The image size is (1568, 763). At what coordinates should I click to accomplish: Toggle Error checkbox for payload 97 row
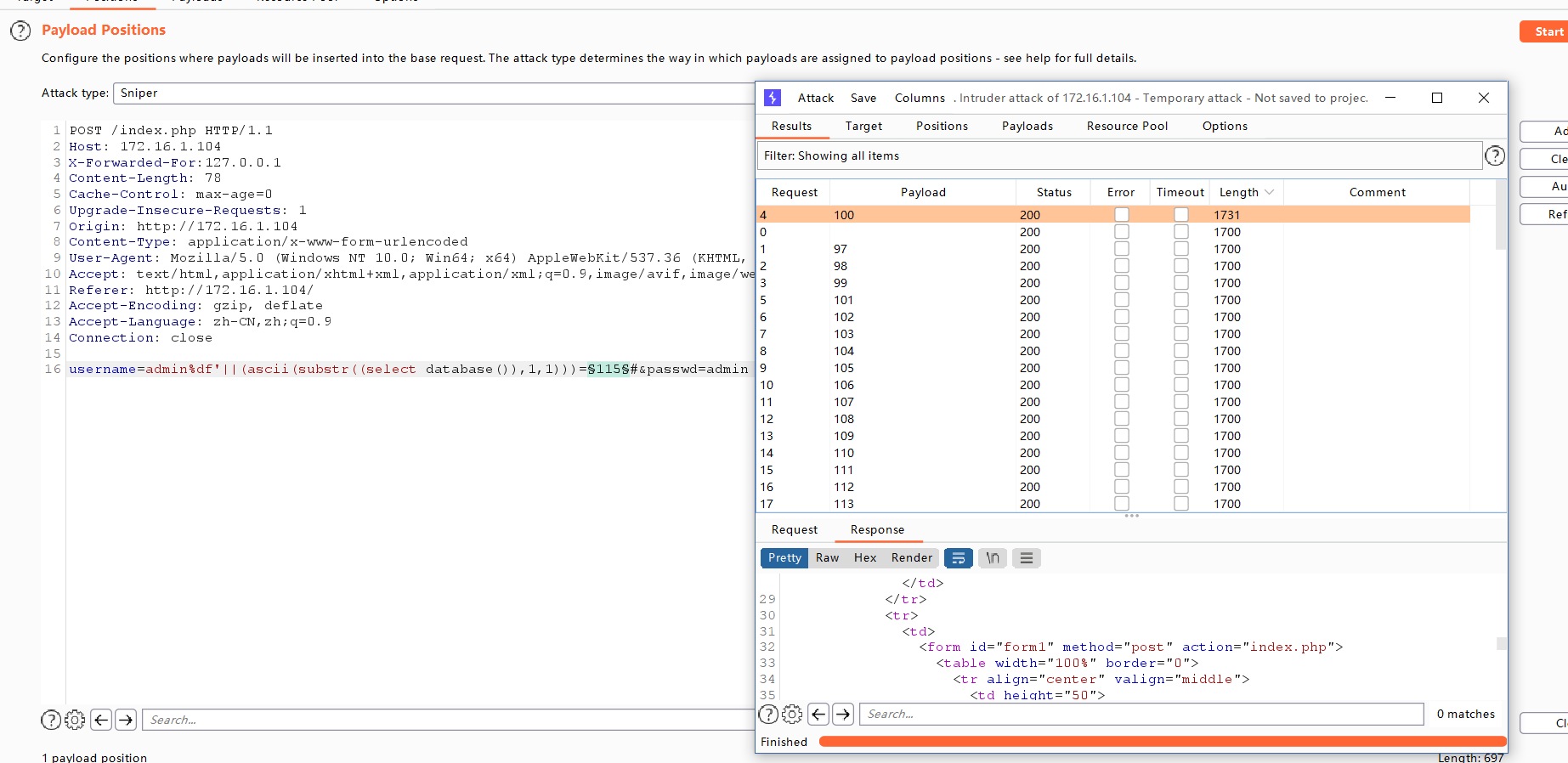[1122, 249]
